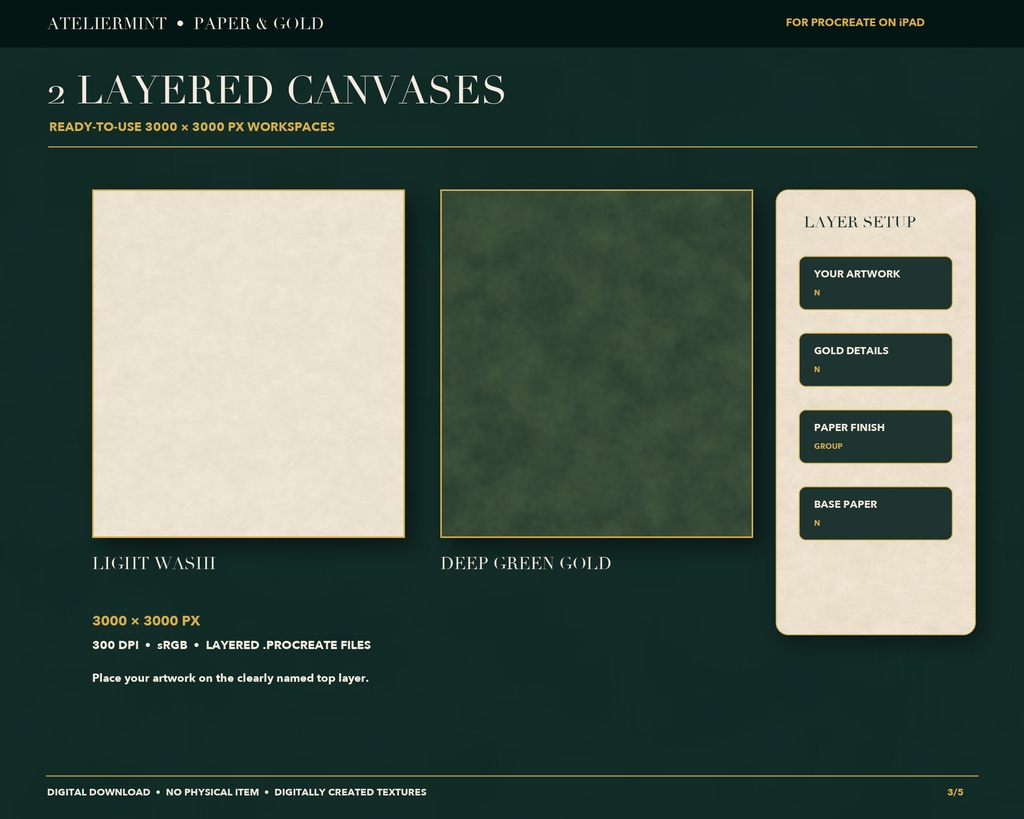Image resolution: width=1024 pixels, height=819 pixels.
Task: Click the "300 DPI" spec text
Action: tap(115, 645)
